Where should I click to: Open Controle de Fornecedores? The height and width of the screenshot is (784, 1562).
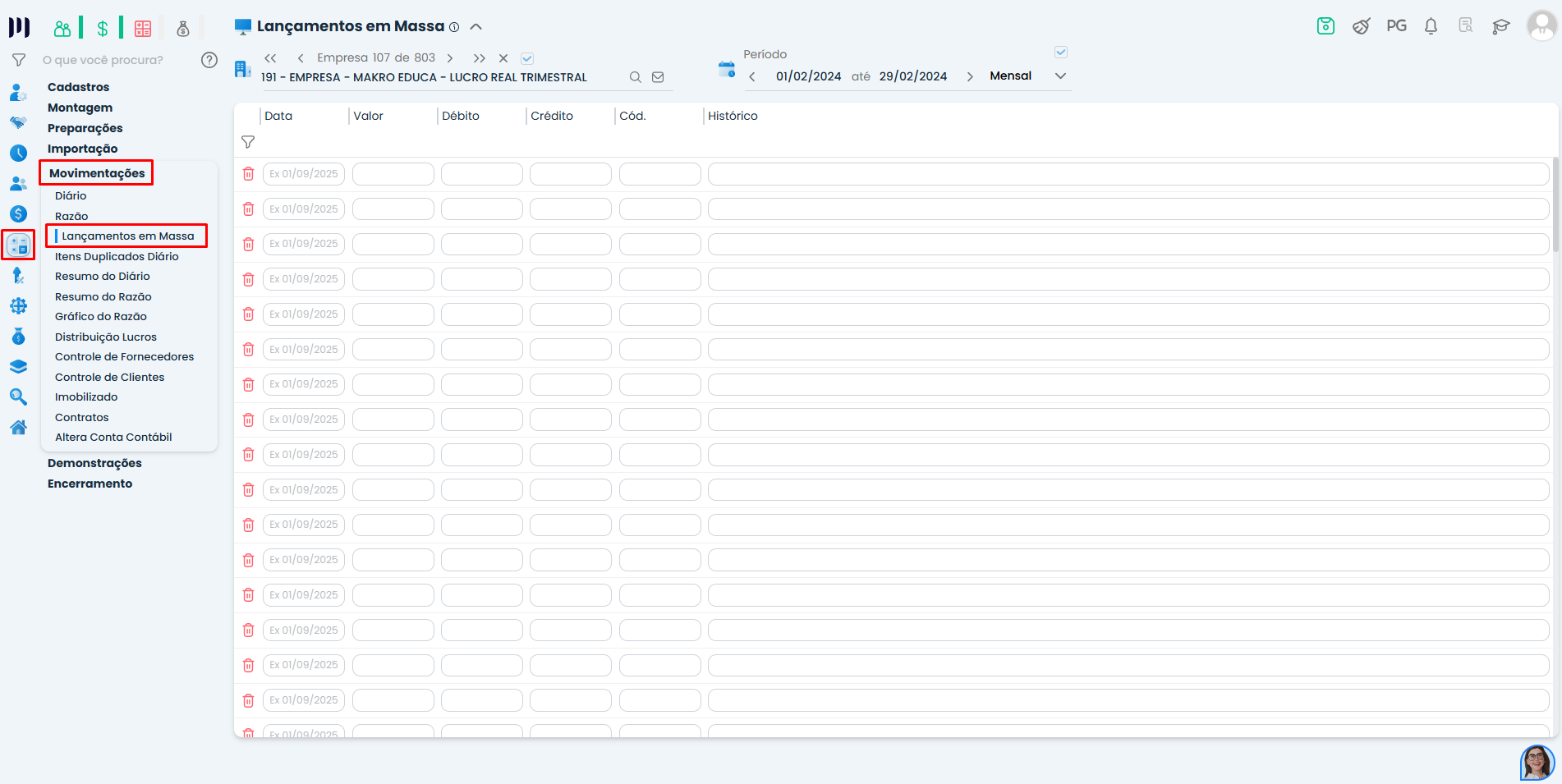click(125, 356)
